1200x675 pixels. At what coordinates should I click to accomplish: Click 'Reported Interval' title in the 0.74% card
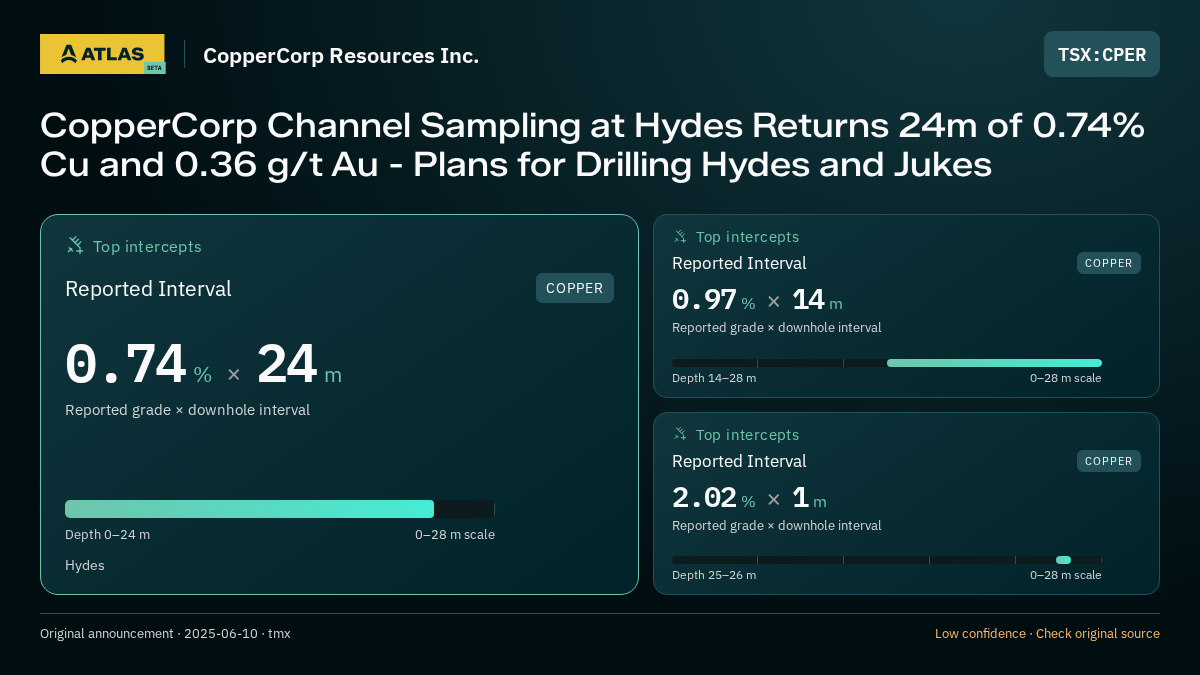tap(148, 289)
